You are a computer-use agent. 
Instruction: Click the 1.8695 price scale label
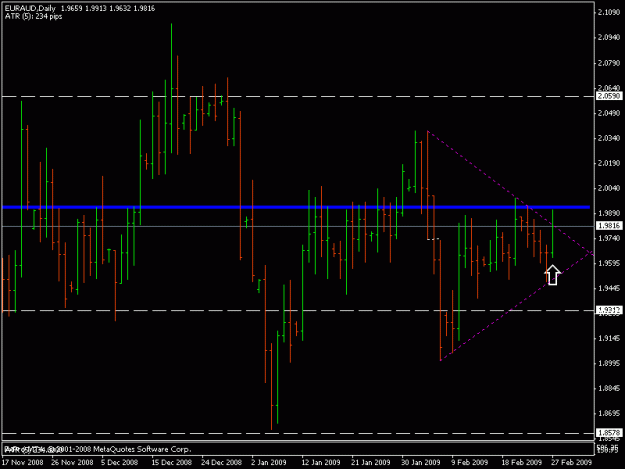point(609,414)
